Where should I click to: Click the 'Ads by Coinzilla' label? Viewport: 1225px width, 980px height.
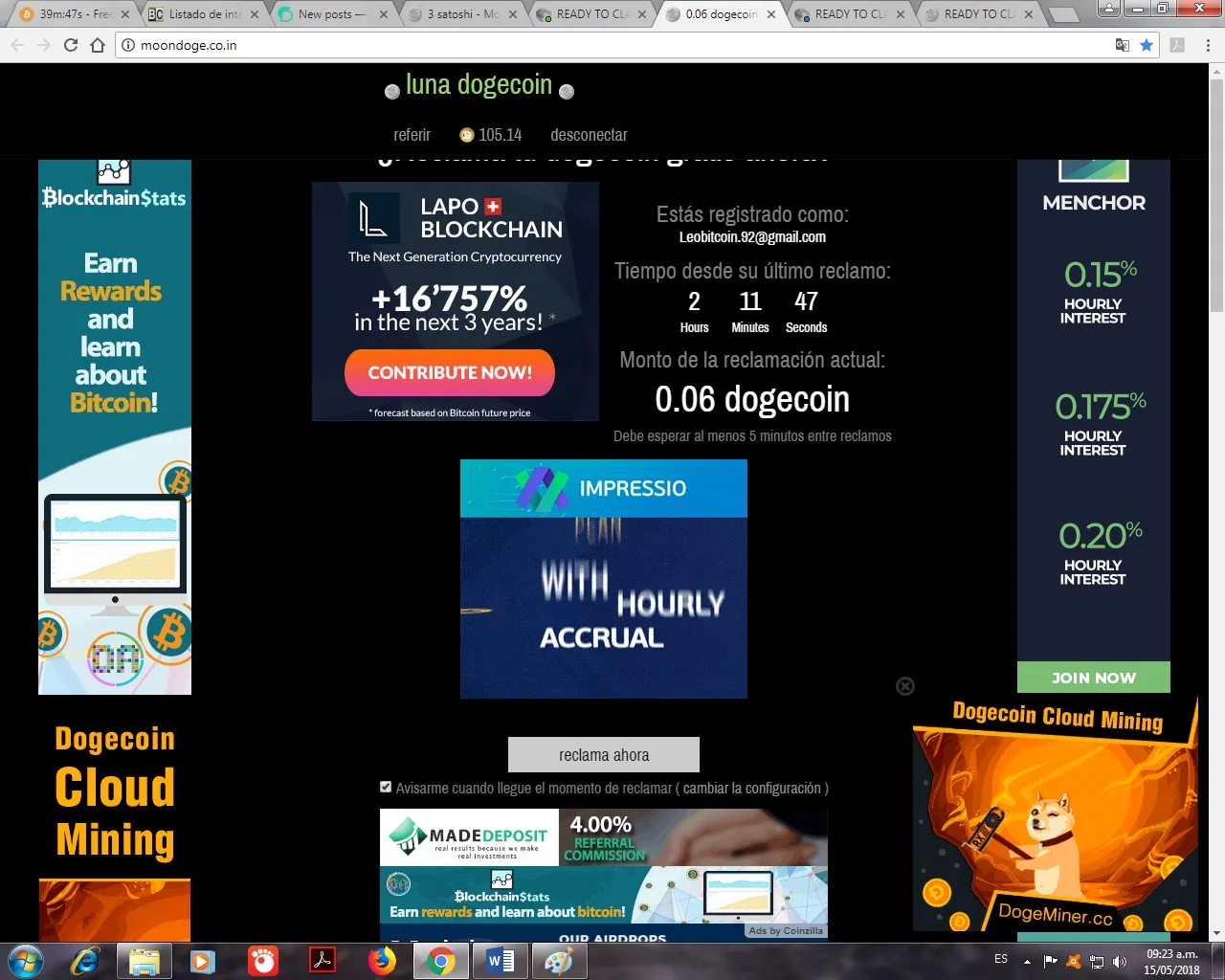pyautogui.click(x=786, y=930)
